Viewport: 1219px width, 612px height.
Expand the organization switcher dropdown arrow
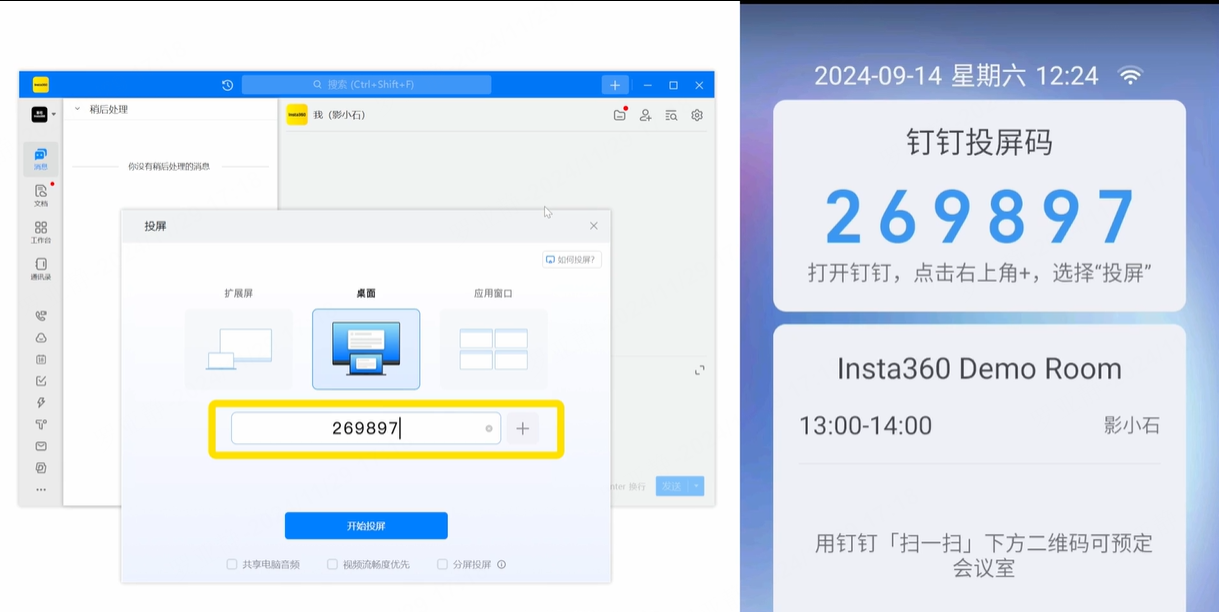pyautogui.click(x=54, y=115)
